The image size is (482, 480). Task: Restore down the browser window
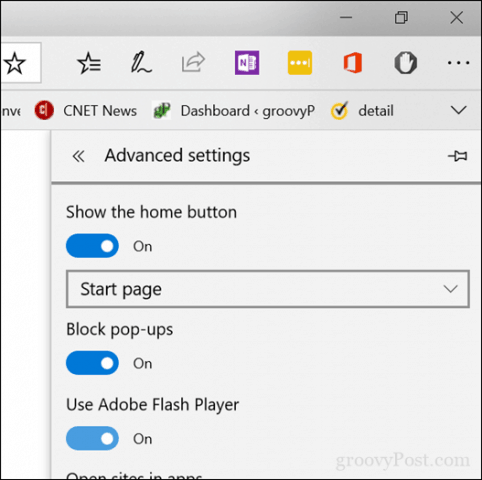pos(401,17)
